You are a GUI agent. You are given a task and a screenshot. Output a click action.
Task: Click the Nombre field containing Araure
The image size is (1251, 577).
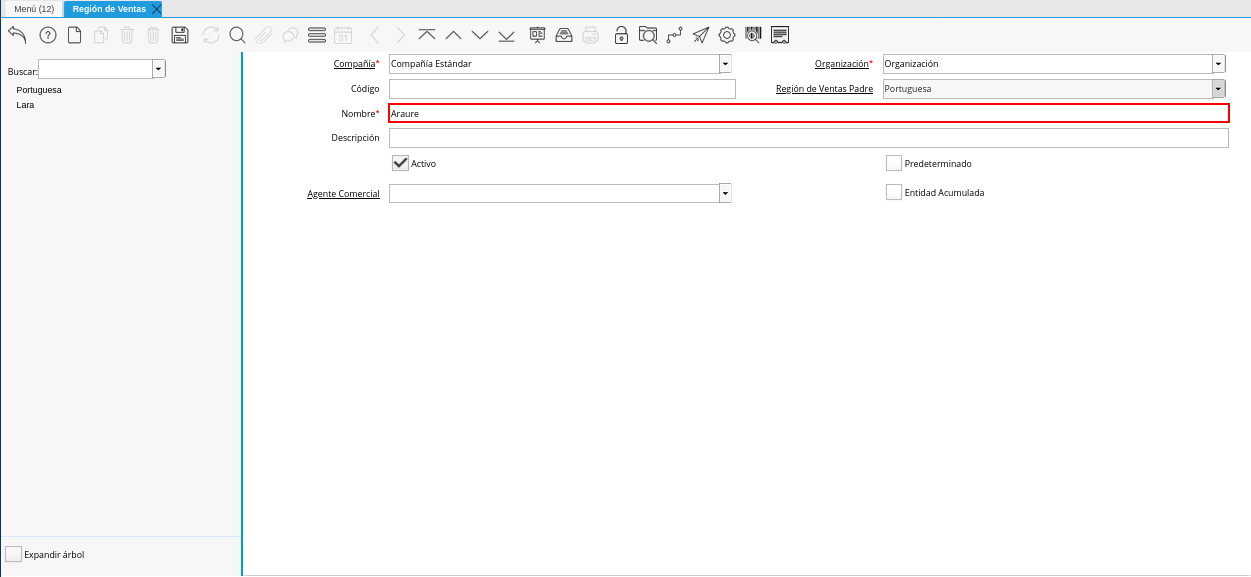pyautogui.click(x=808, y=113)
